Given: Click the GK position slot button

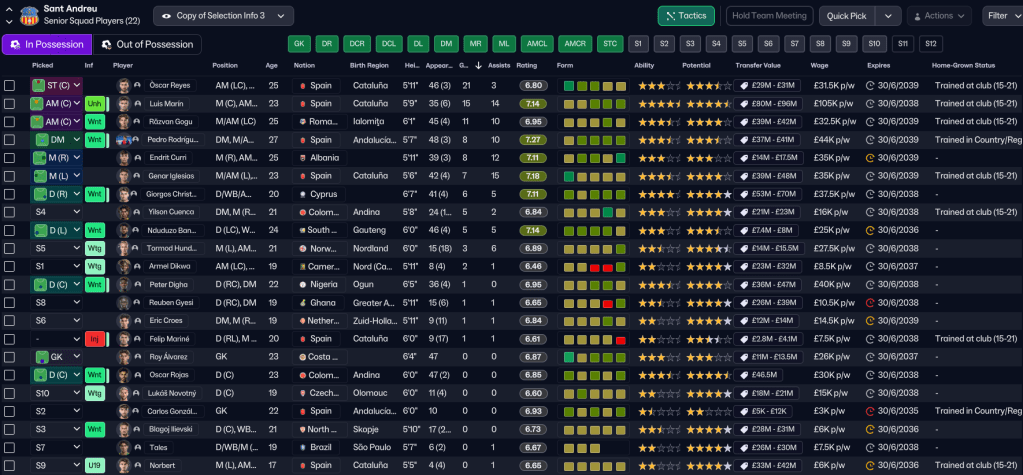Looking at the screenshot, I should click(x=298, y=44).
